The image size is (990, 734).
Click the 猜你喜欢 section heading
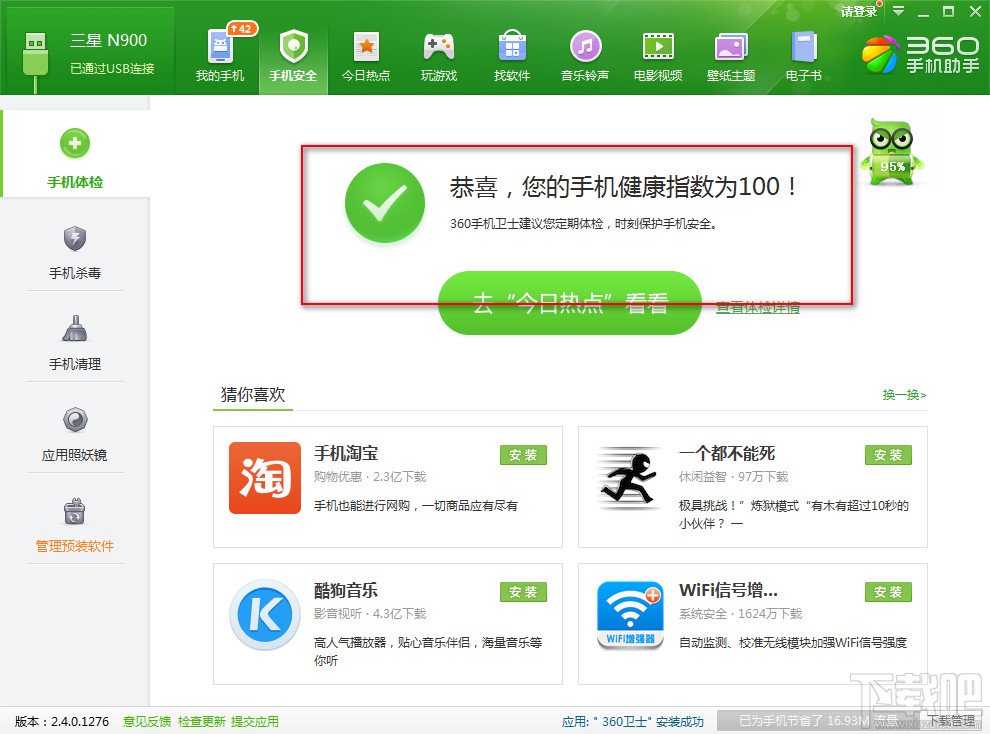253,394
